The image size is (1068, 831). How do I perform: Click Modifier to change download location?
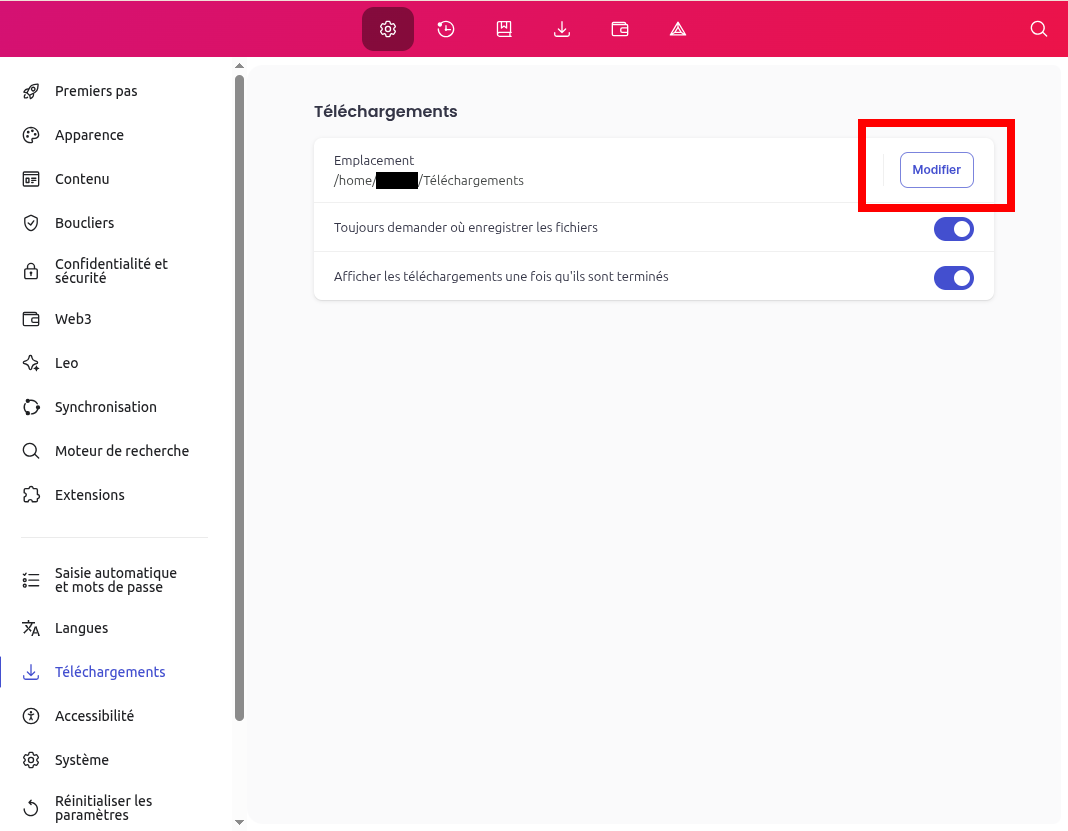coord(936,170)
